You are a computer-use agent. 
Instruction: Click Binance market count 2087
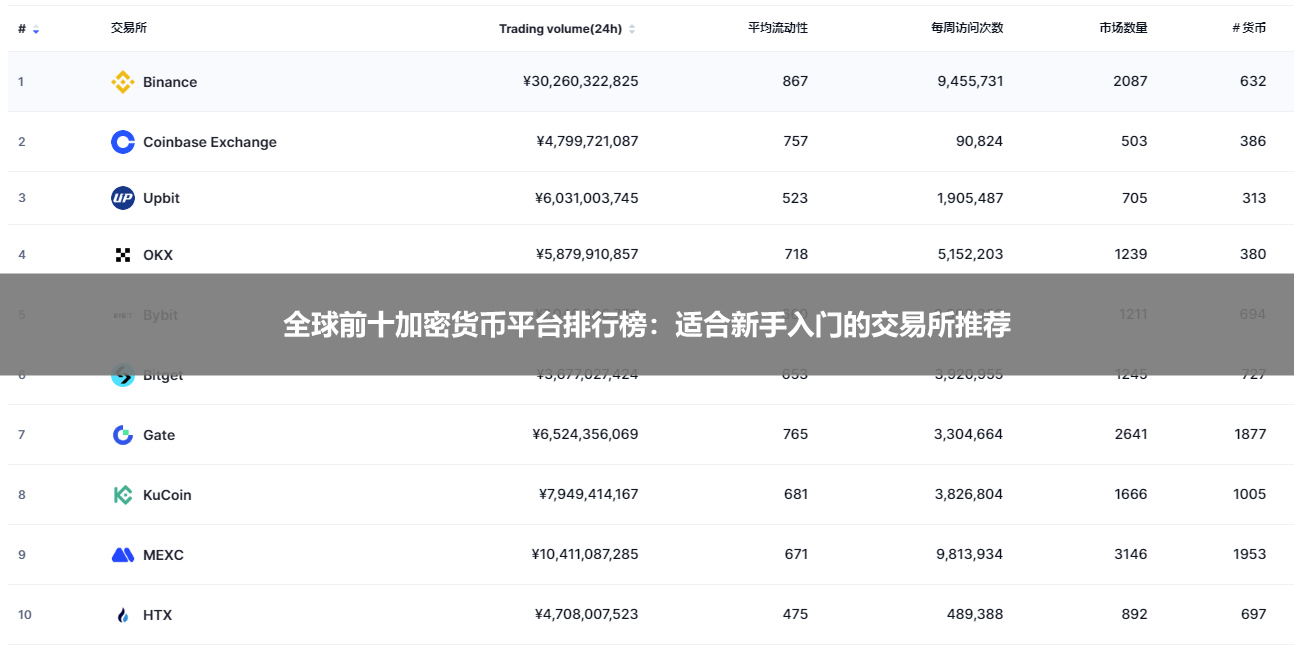click(1130, 81)
